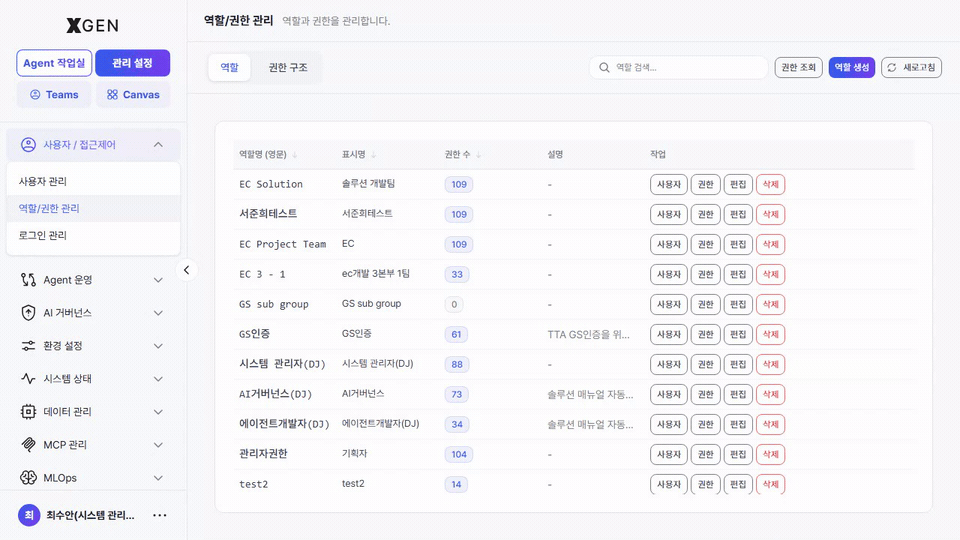Open the Teams button
Image resolution: width=960 pixels, height=540 pixels.
coord(54,94)
